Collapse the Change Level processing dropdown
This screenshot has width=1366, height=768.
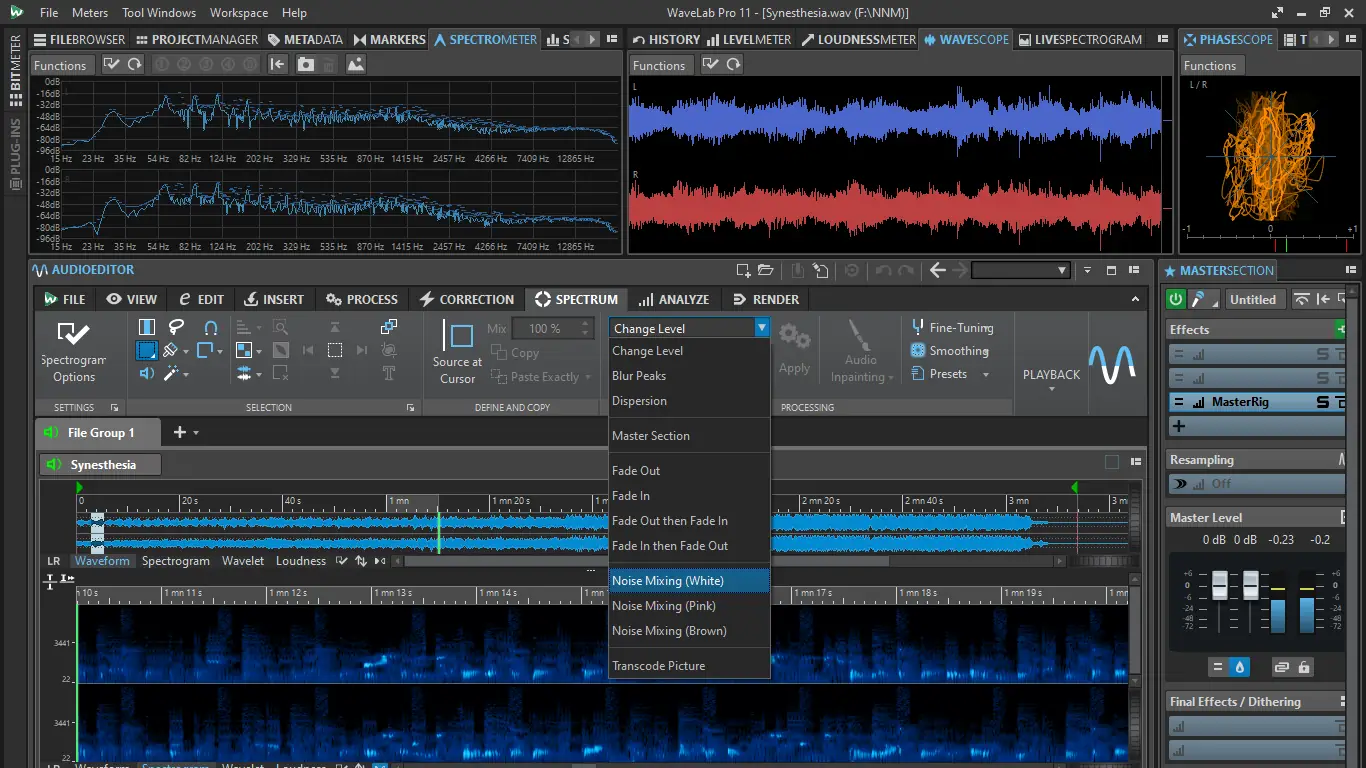[x=761, y=328]
